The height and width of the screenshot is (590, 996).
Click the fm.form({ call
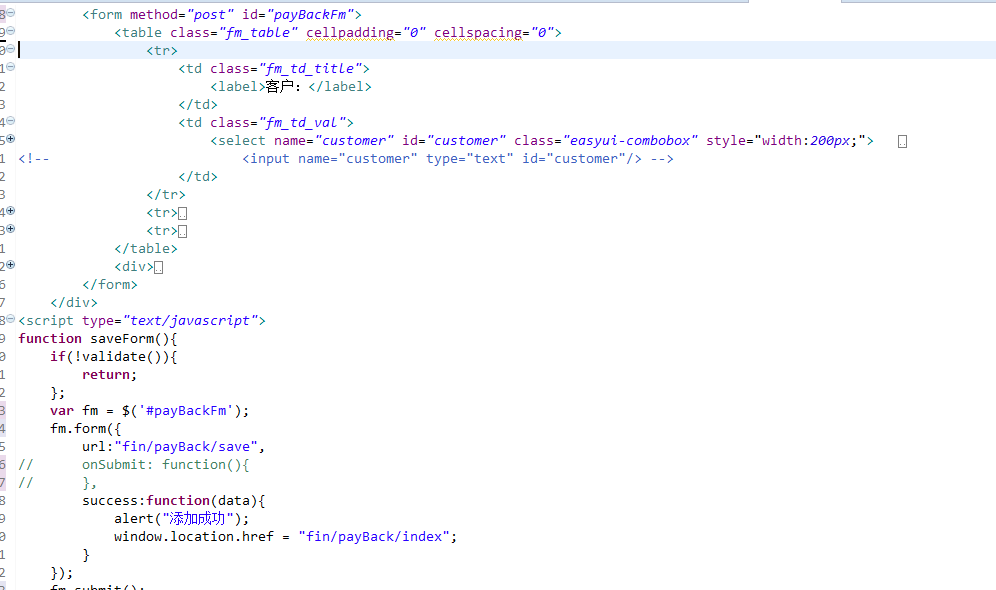pos(86,429)
